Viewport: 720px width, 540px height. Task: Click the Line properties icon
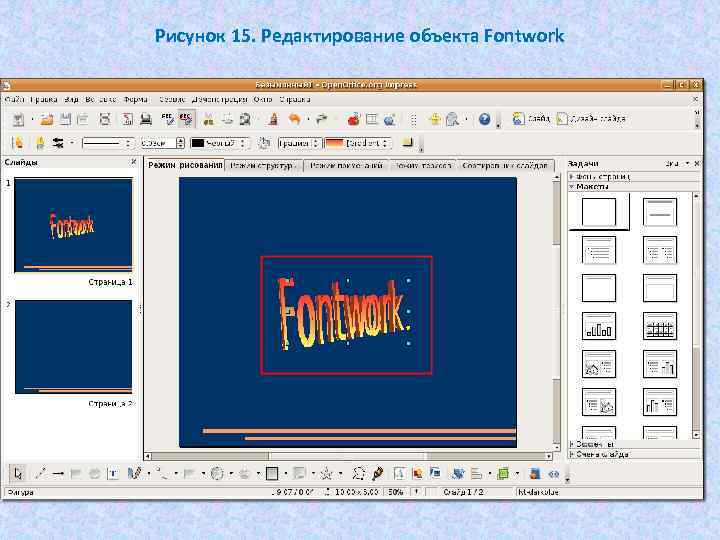(40, 143)
